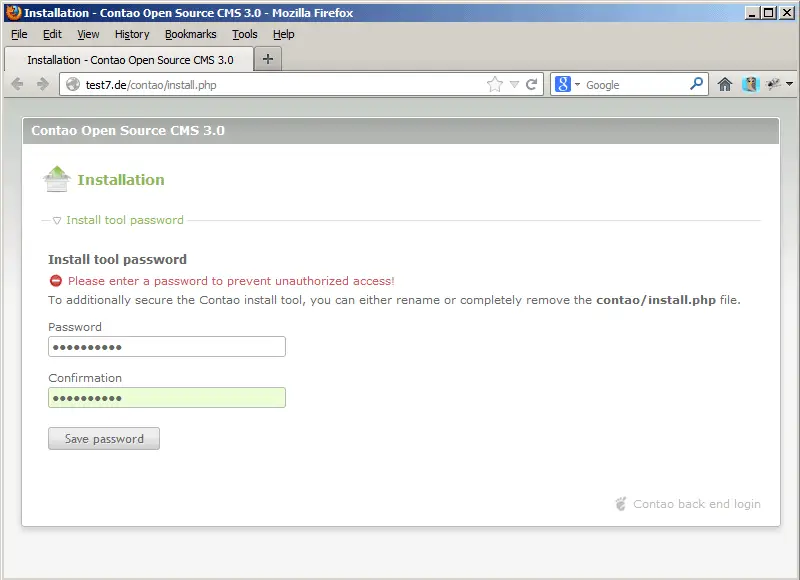The image size is (800, 580).
Task: Open the dropdown arrow at the toolbar's far right
Action: (789, 84)
